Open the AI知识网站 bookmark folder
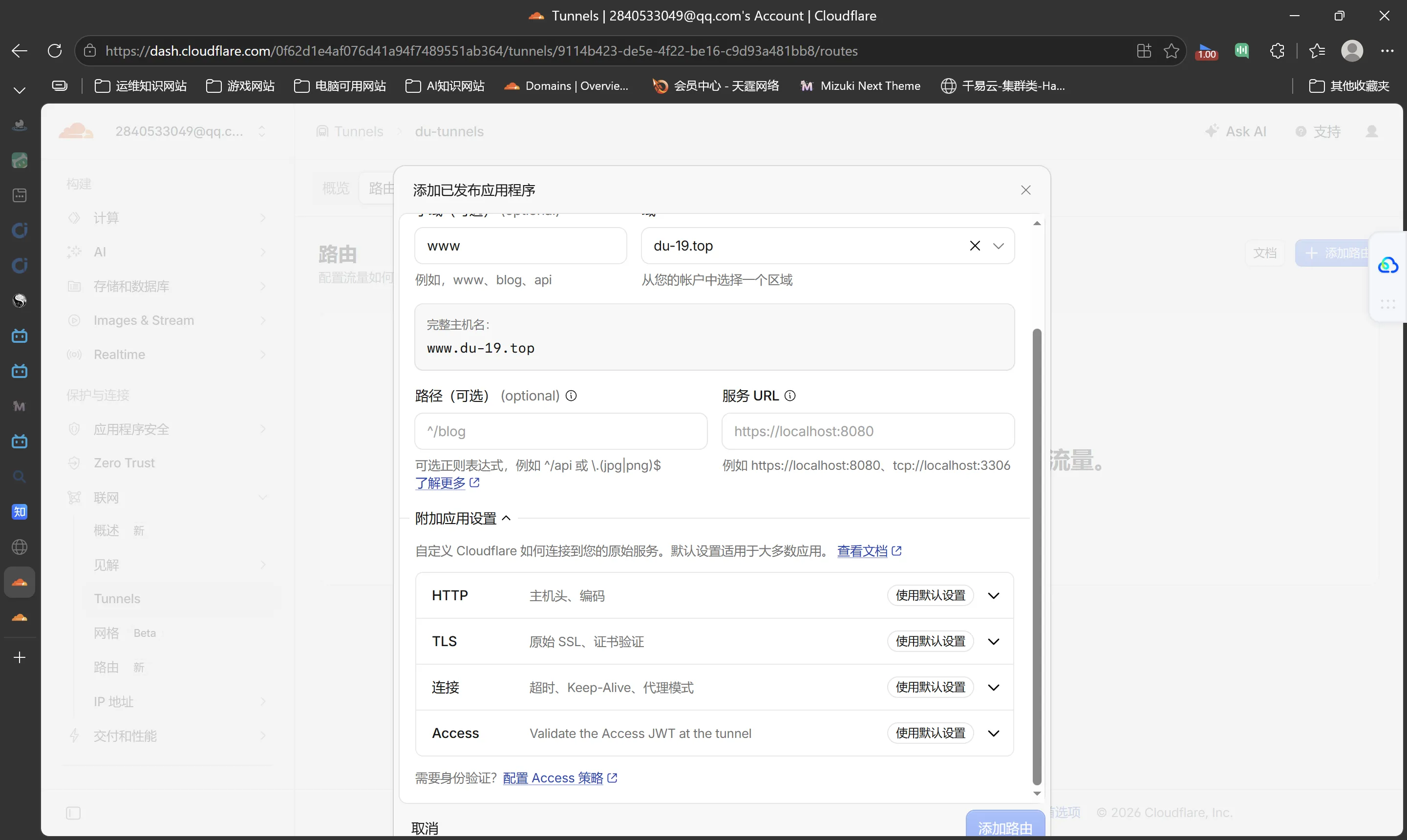This screenshot has width=1407, height=840. click(445, 85)
